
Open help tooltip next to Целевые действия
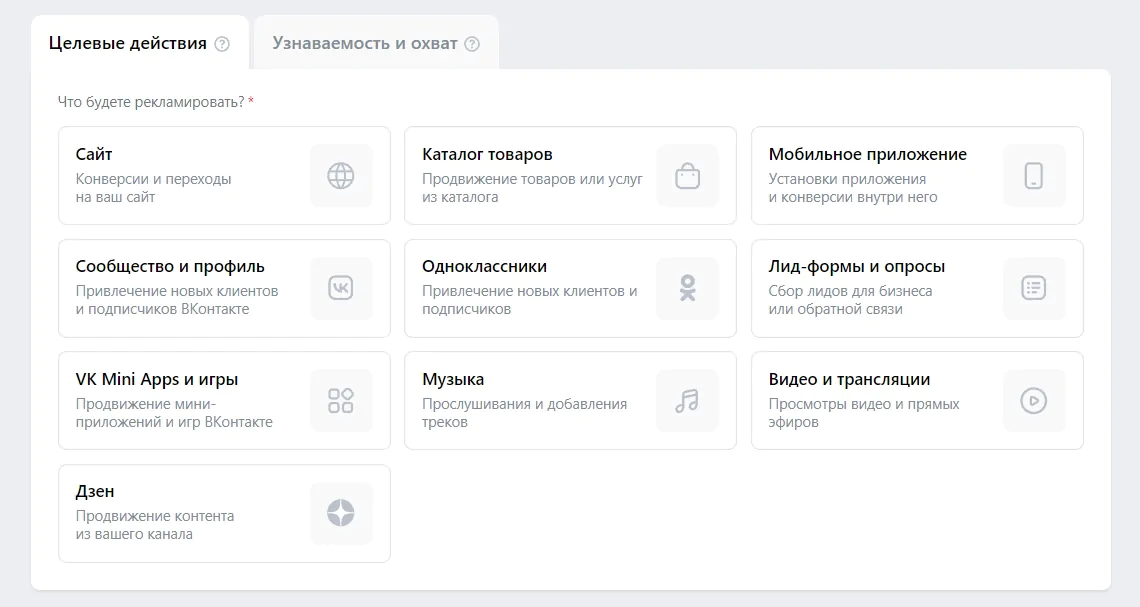click(222, 44)
